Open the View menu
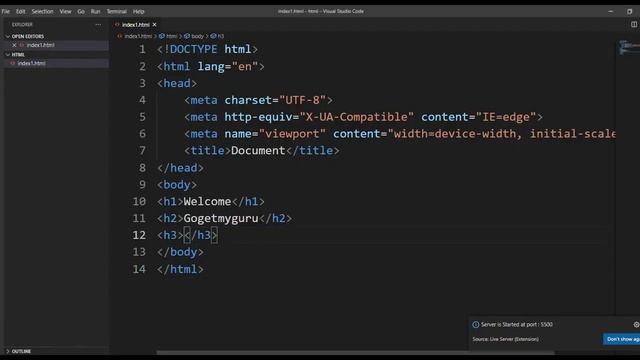This screenshot has height=360, width=640. coord(65,11)
